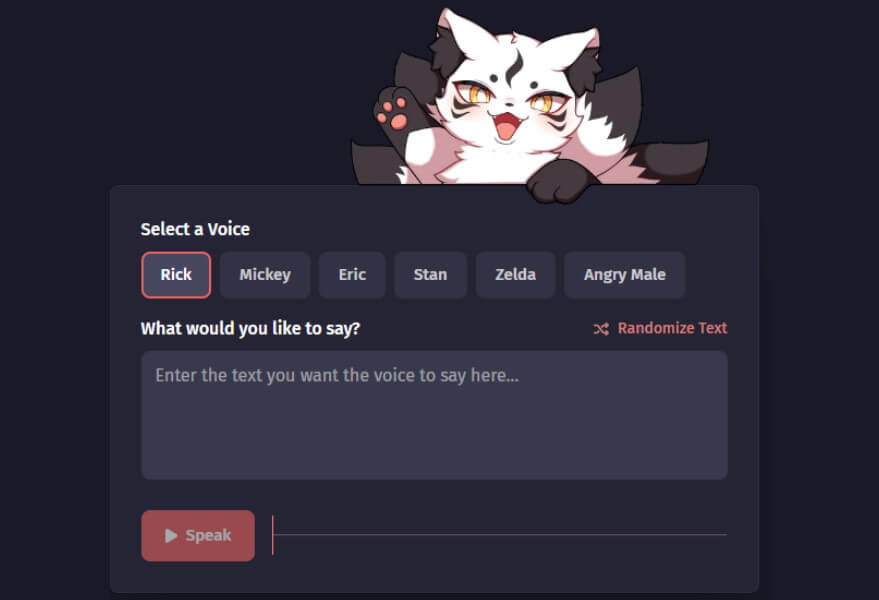Focus the text input area
Image resolution: width=879 pixels, height=600 pixels.
coord(434,415)
